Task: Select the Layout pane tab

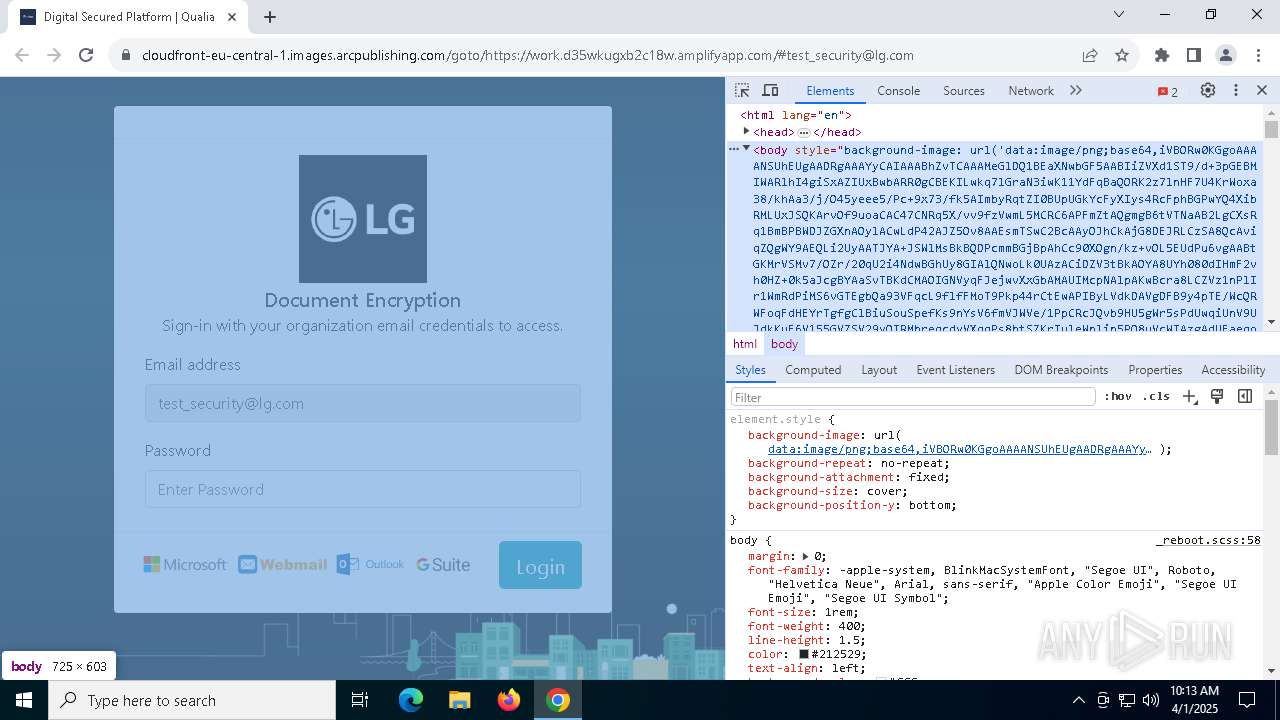Action: tap(879, 370)
